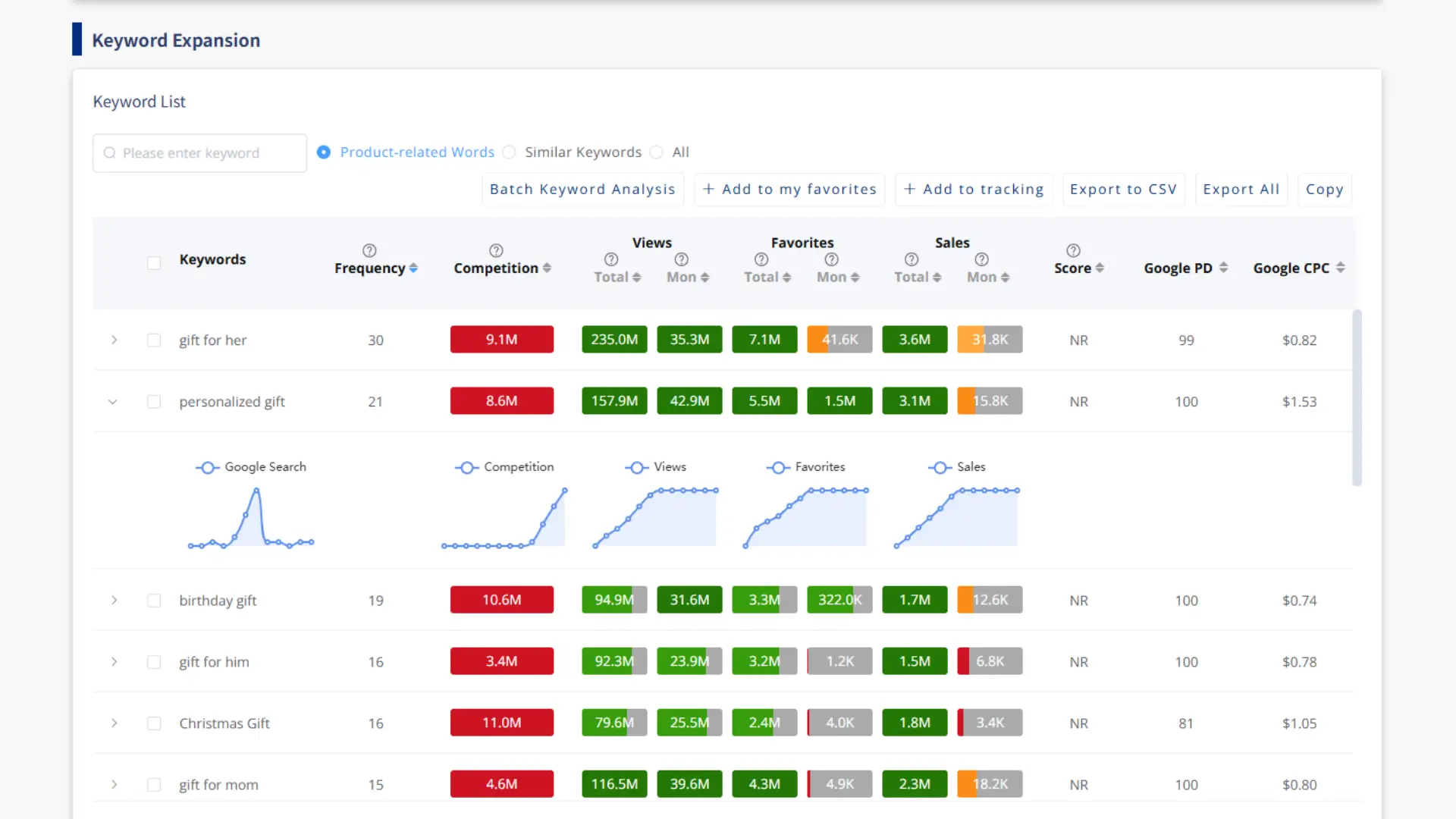Select the Similar Keywords radio option
Viewport: 1456px width, 819px height.
[510, 152]
